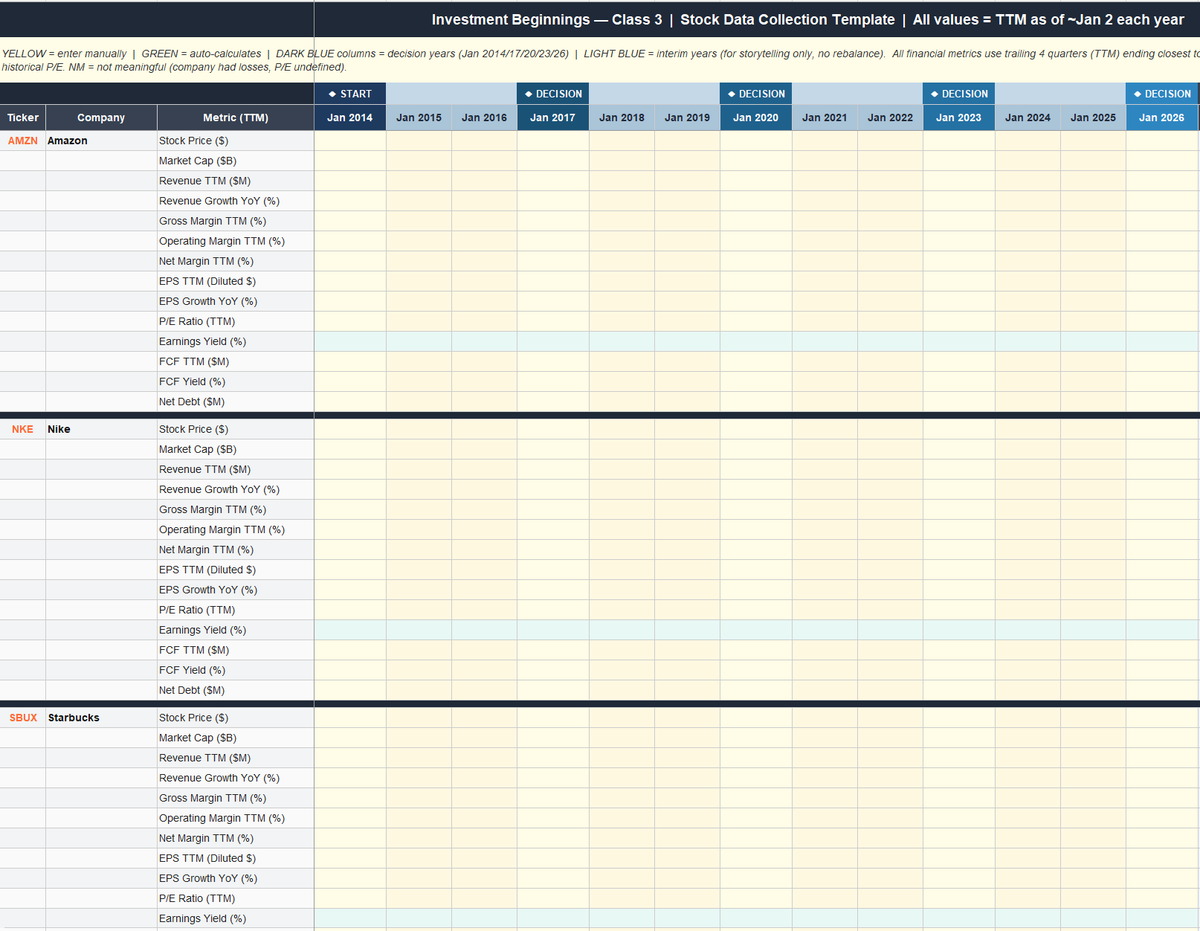
Task: Select Starbucks' Revenue TTM ($M) label
Action: (235, 758)
